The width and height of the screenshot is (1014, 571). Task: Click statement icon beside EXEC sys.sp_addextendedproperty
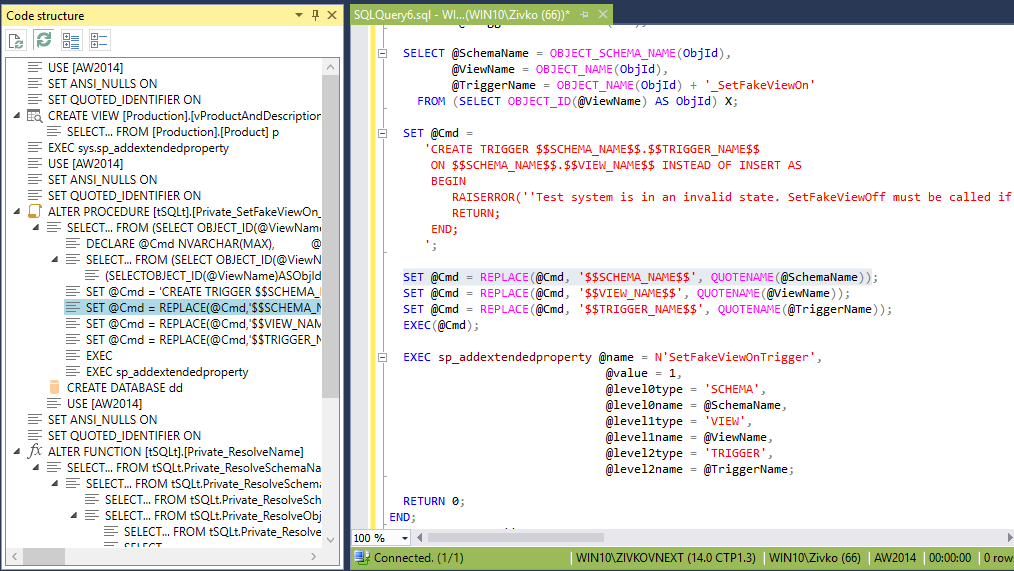(x=35, y=147)
